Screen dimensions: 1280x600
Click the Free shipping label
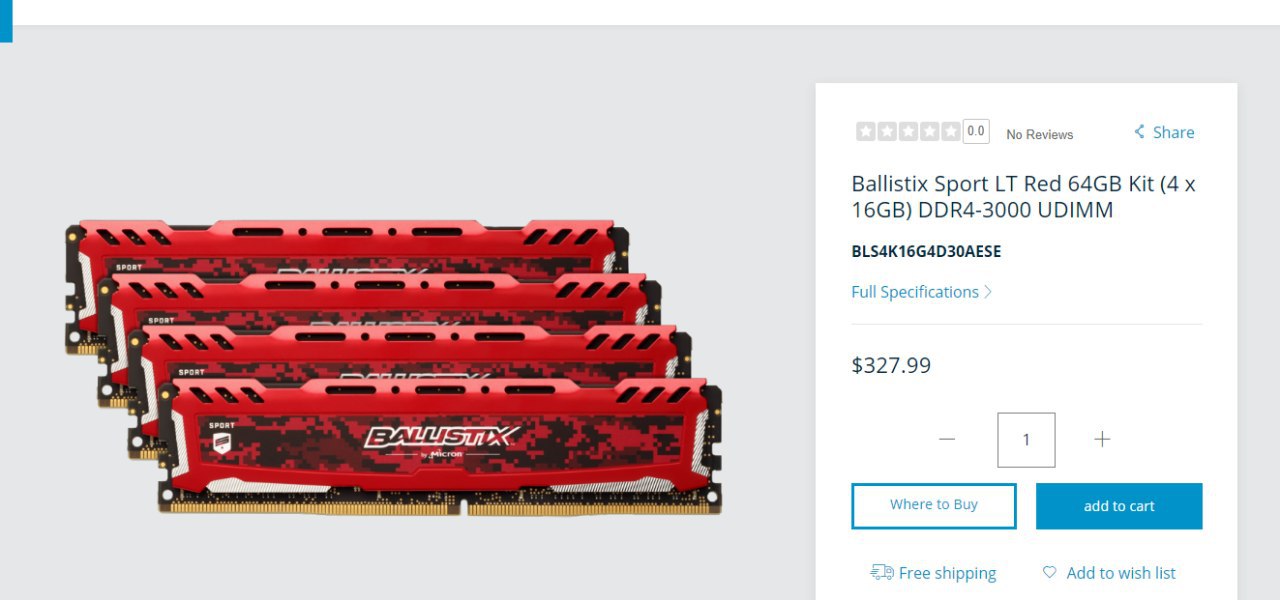click(947, 573)
